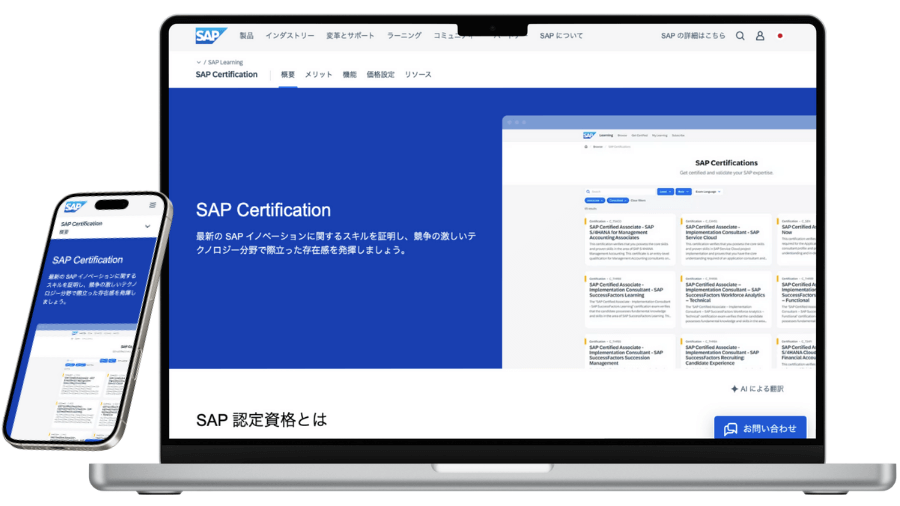The image size is (900, 506).
Task: Switch to the 機能 tab
Action: pyautogui.click(x=349, y=75)
